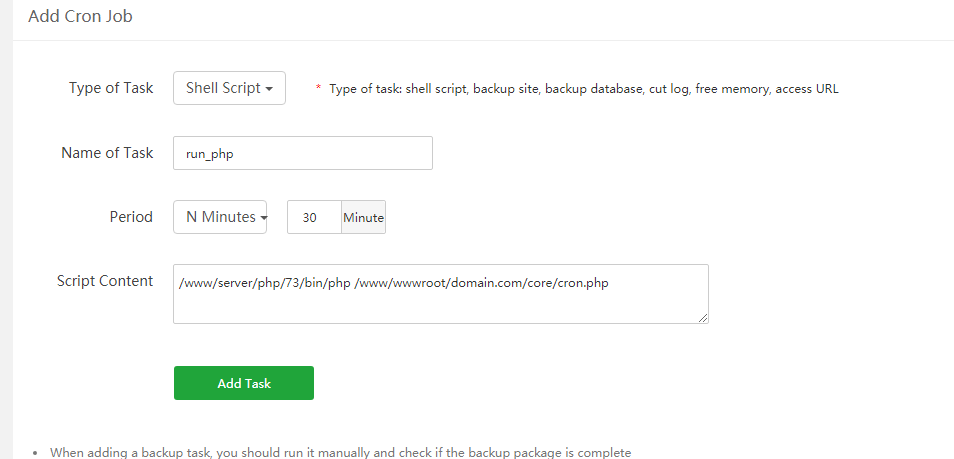This screenshot has width=954, height=459.
Task: Click the Minute unit addon label
Action: (x=363, y=218)
